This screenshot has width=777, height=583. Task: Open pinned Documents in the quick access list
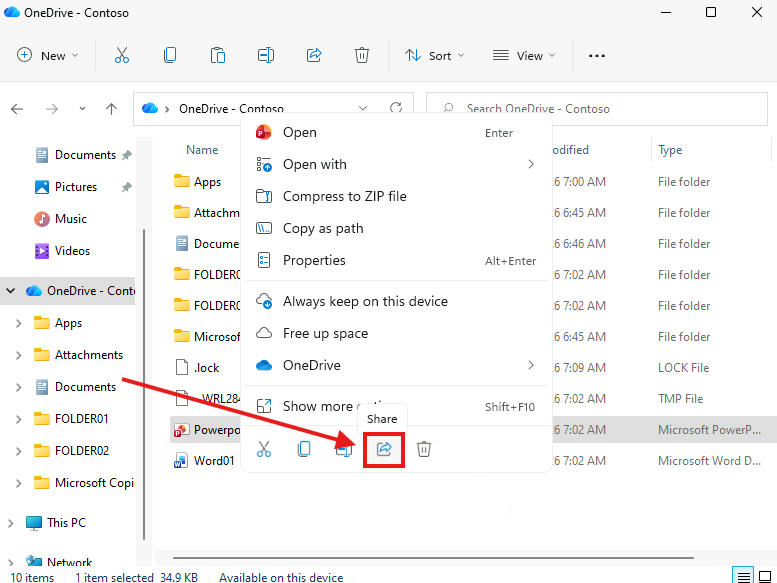[x=85, y=155]
